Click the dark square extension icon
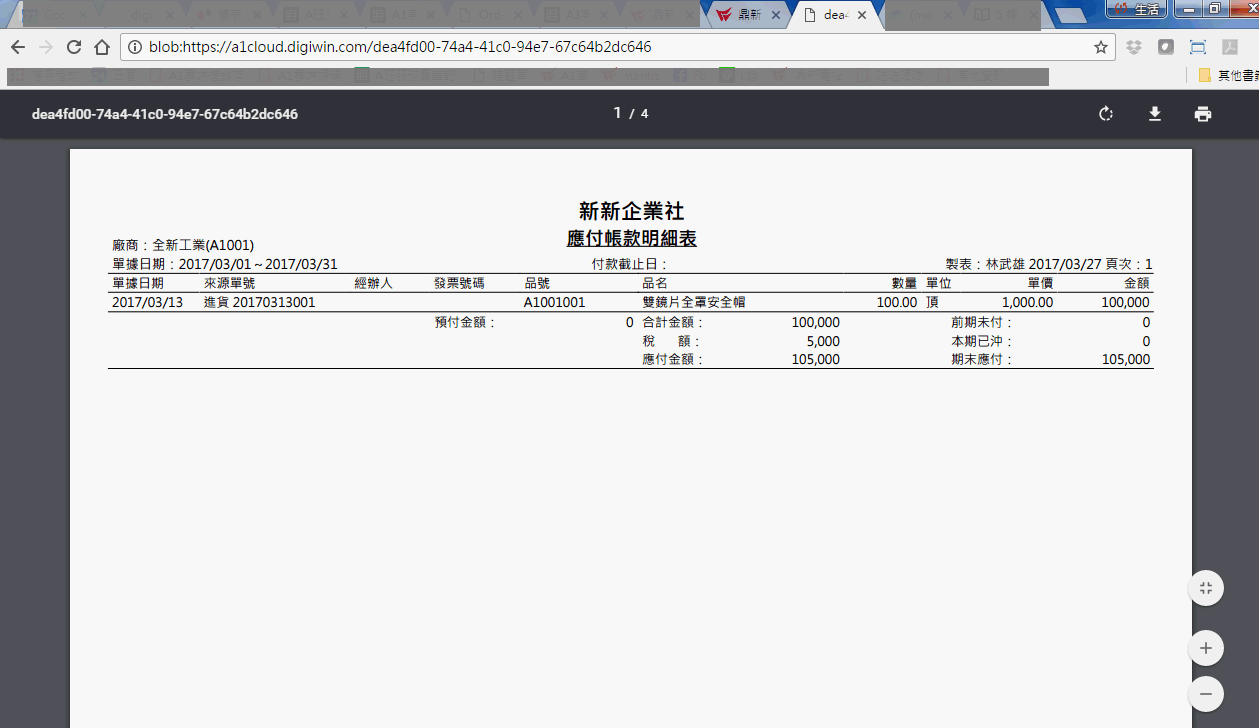This screenshot has width=1259, height=728. point(1166,47)
